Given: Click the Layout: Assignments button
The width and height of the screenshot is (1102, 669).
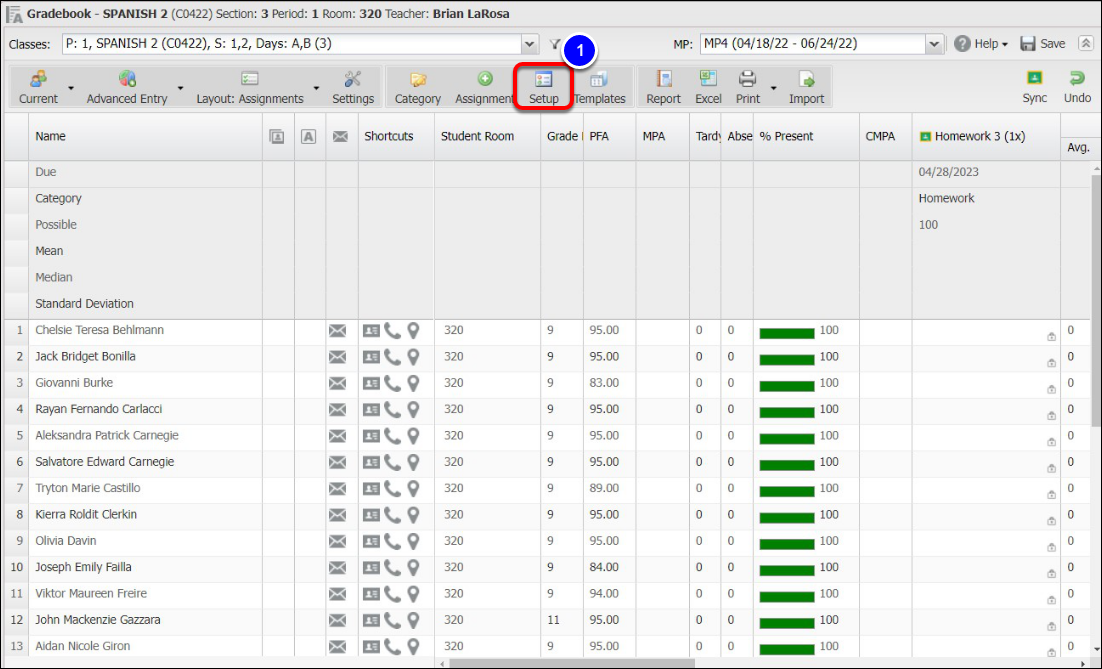Looking at the screenshot, I should 249,87.
